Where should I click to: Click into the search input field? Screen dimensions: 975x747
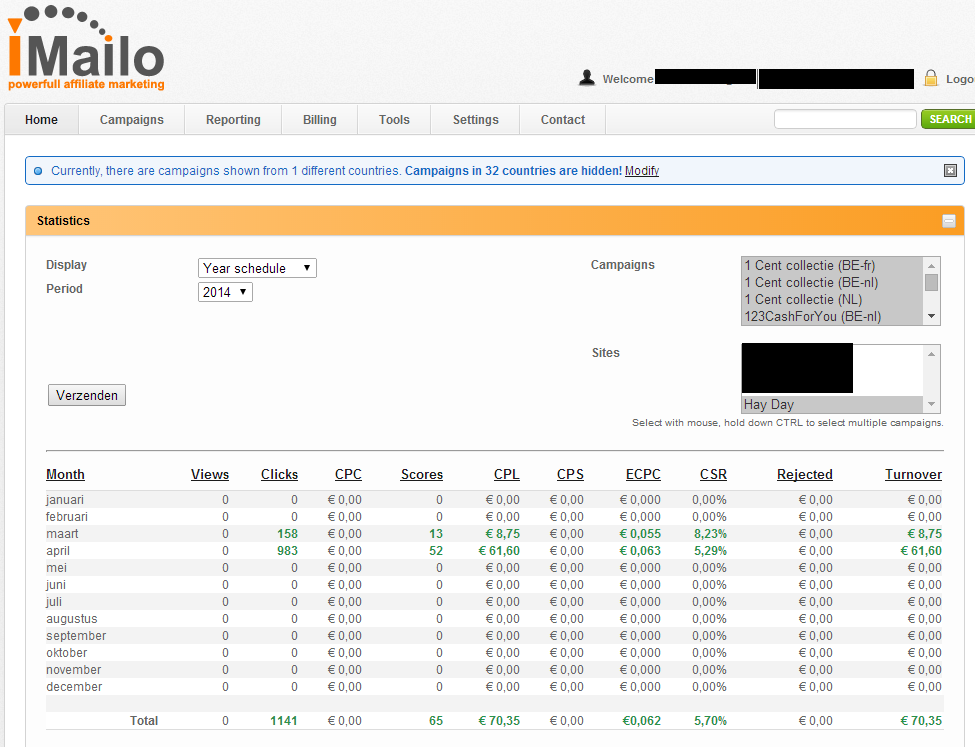(x=845, y=119)
